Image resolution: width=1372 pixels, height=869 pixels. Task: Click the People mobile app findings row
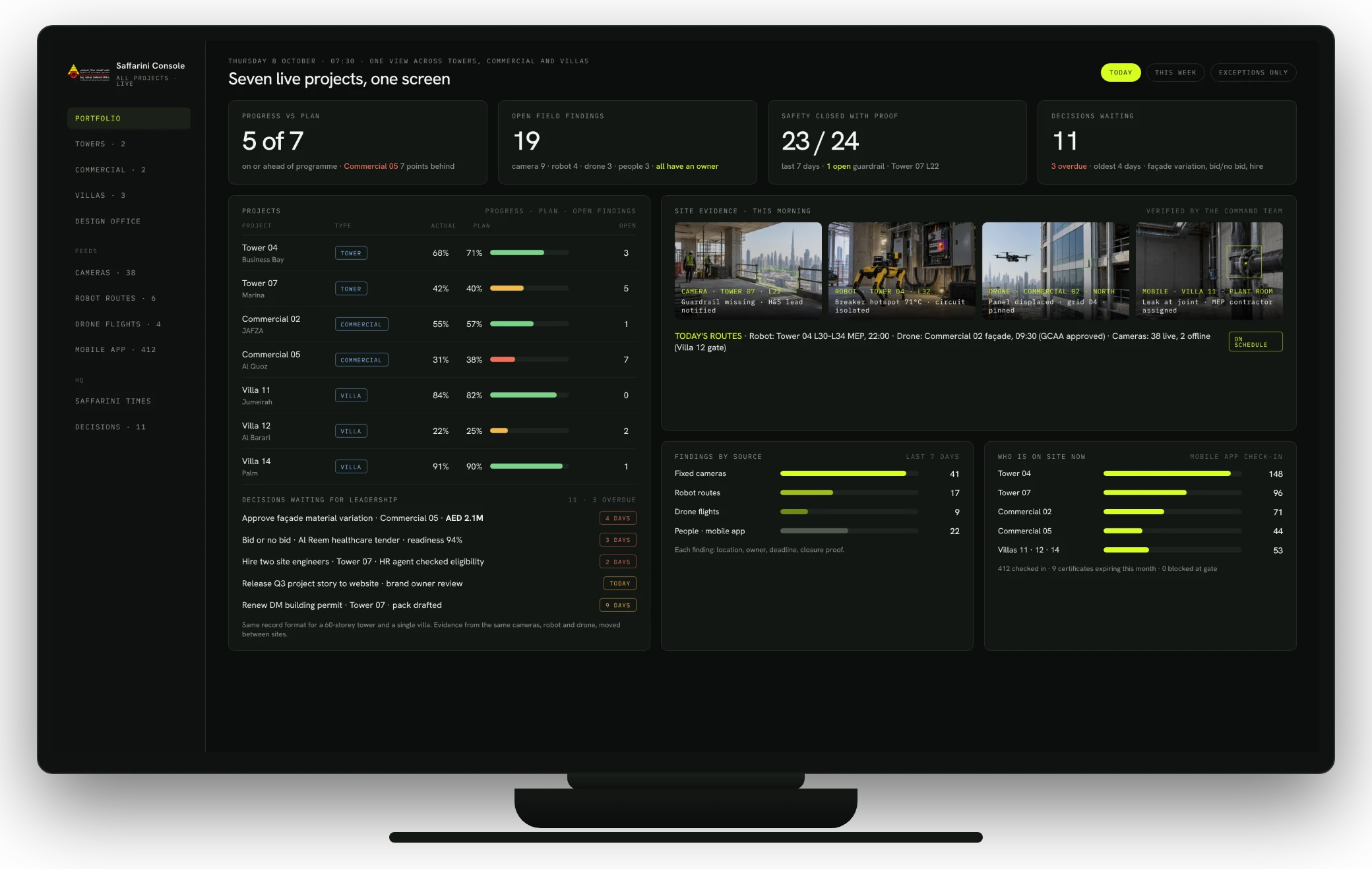tap(817, 531)
